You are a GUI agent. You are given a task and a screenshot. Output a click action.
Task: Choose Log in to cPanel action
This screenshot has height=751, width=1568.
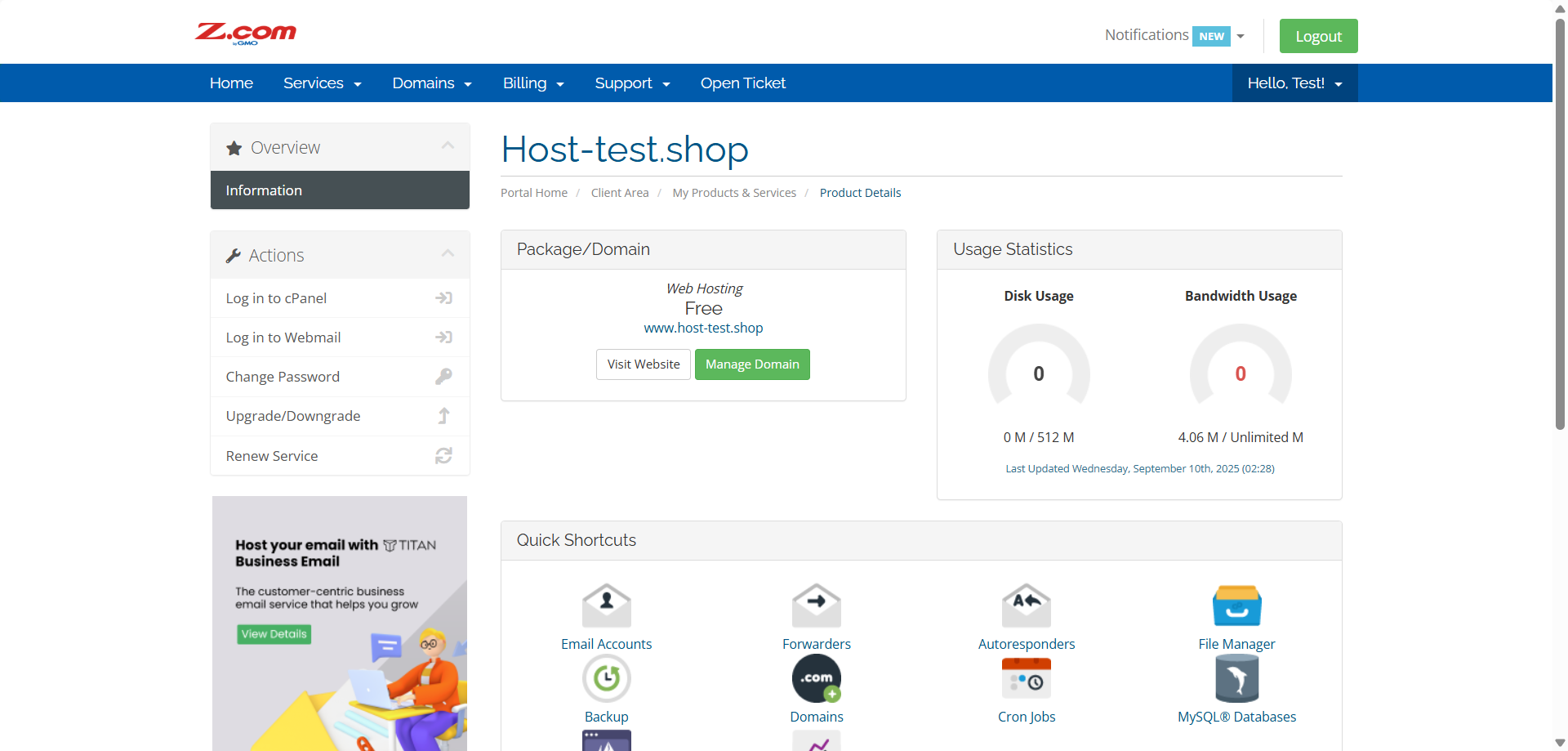point(340,298)
